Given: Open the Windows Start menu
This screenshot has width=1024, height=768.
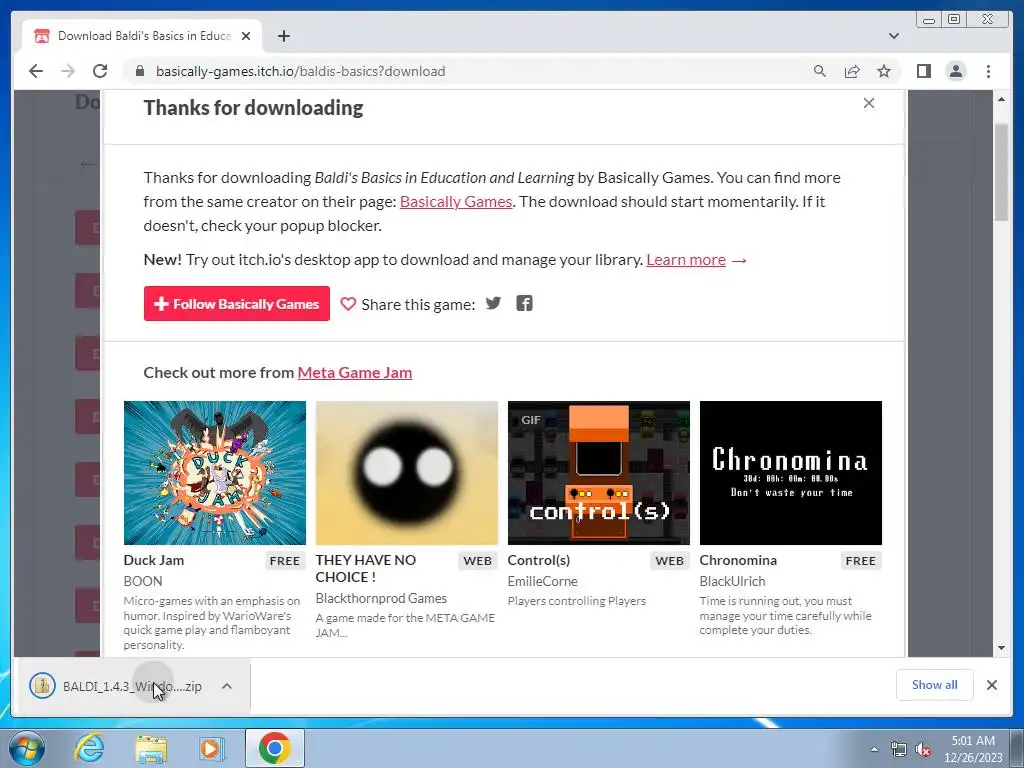Looking at the screenshot, I should coord(27,748).
